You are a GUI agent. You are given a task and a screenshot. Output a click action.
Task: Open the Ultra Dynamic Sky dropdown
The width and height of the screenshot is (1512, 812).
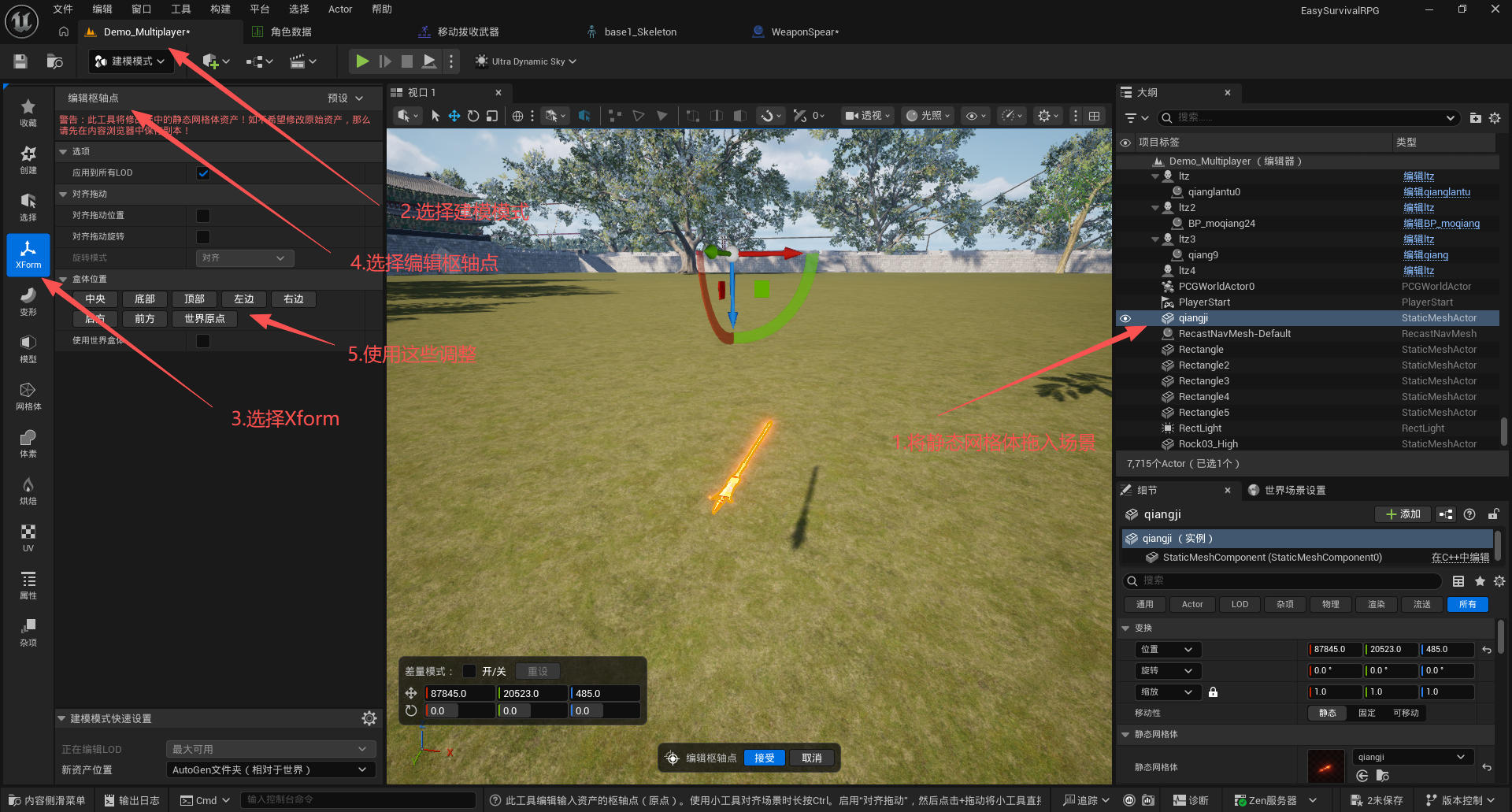[526, 61]
